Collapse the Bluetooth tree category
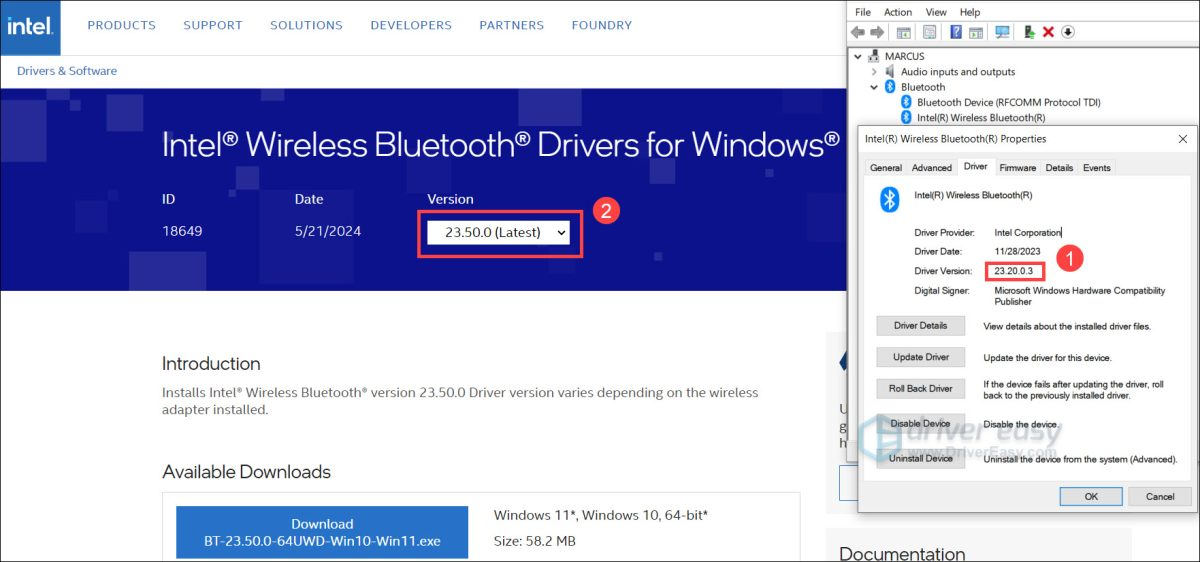The image size is (1200, 562). tap(874, 87)
